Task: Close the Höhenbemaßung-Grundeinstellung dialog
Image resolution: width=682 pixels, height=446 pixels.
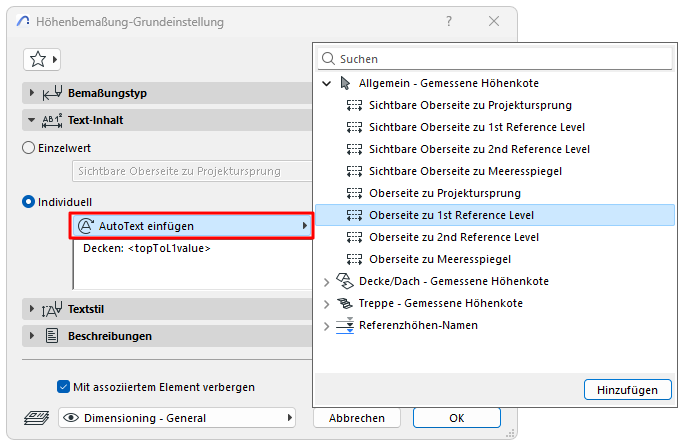Action: (494, 21)
